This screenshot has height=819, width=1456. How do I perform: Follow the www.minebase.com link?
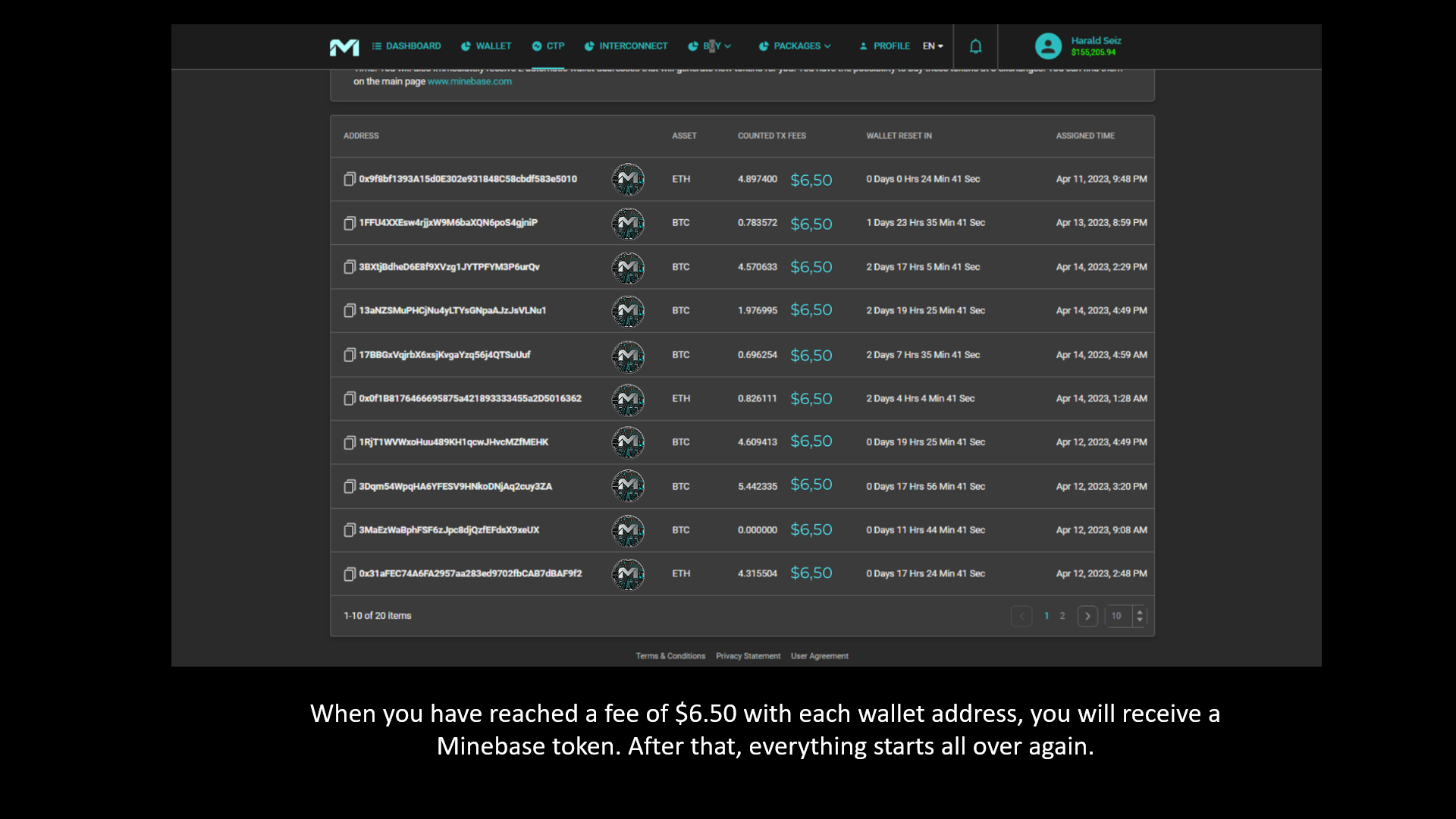pos(469,82)
